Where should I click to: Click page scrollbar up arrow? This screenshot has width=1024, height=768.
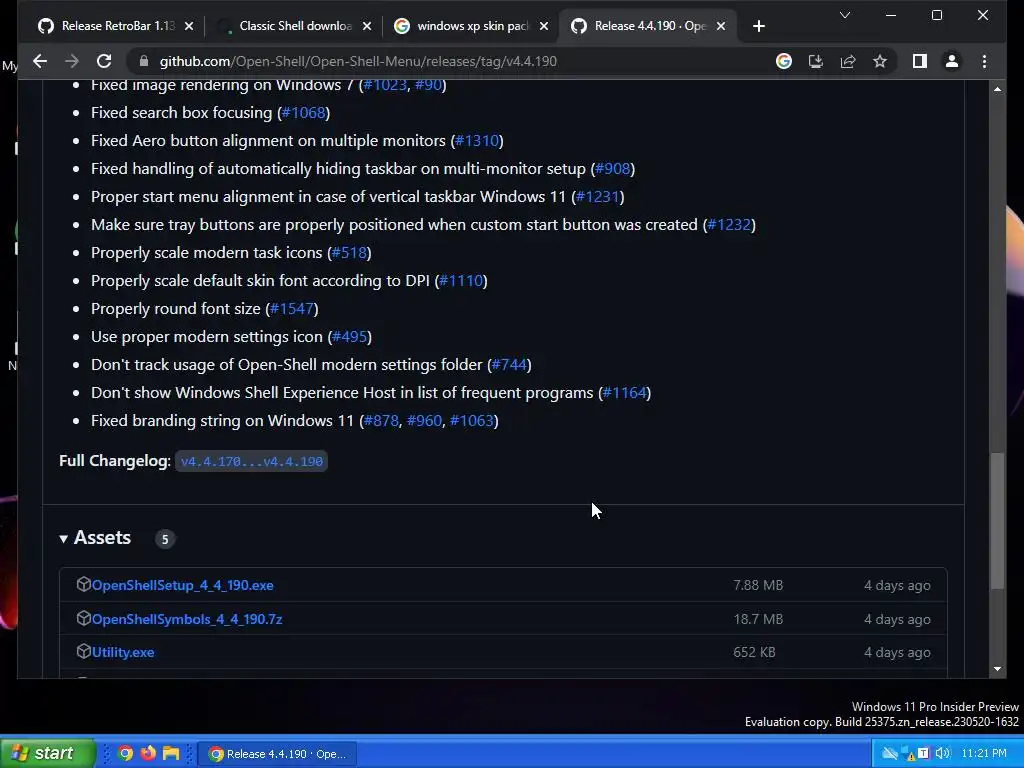point(997,89)
